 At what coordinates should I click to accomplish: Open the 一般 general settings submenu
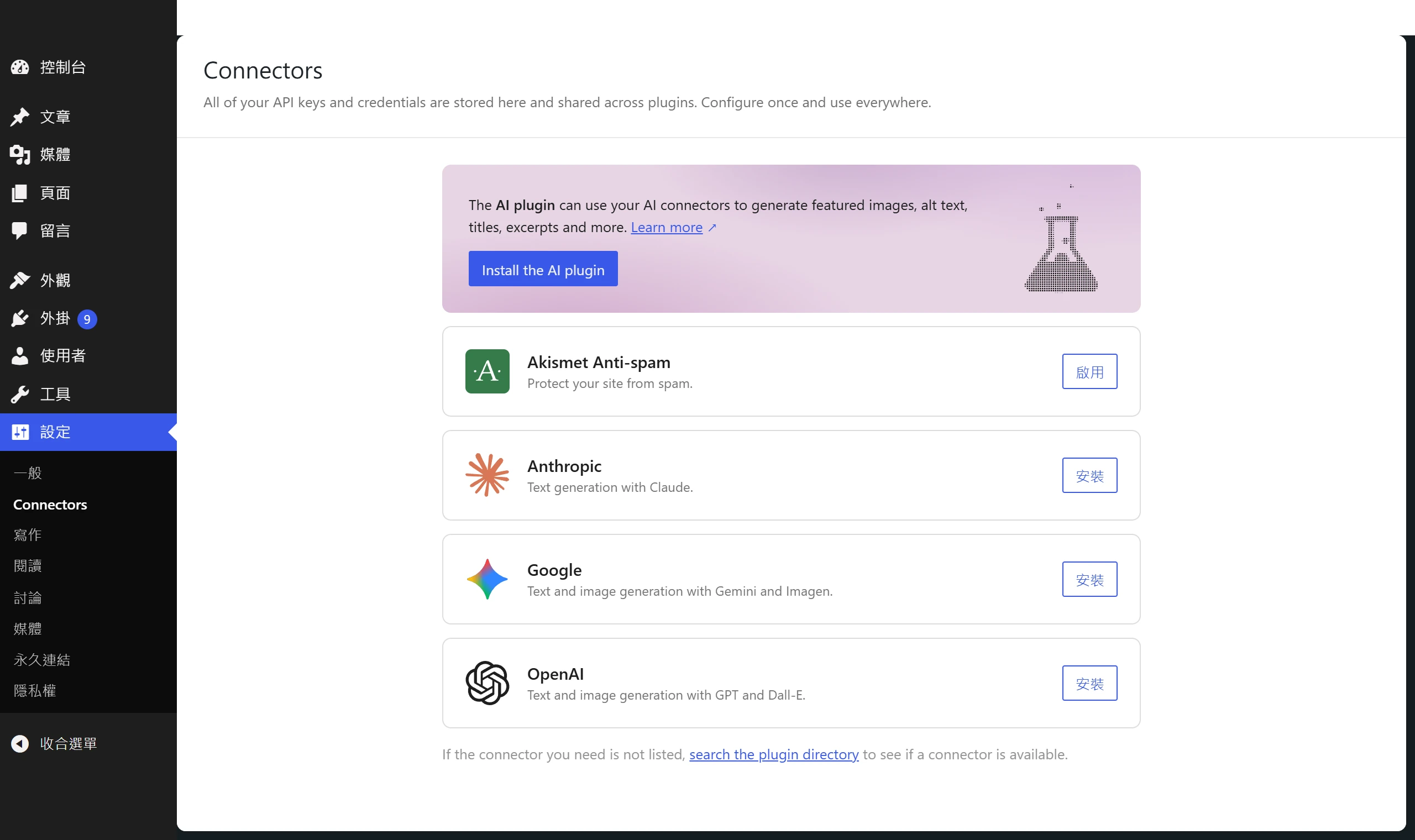28,473
